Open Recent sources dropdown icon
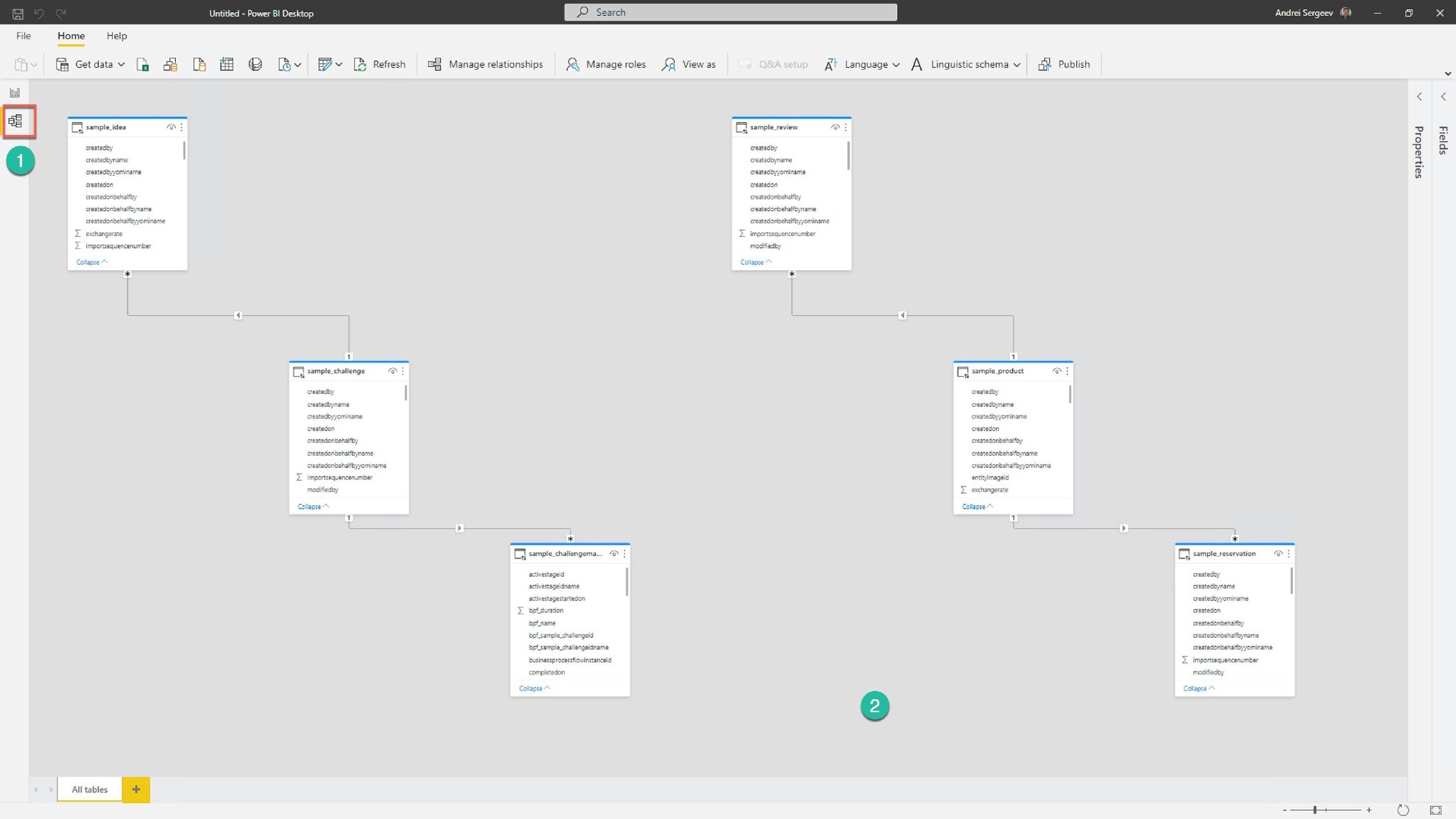1456x819 pixels. (289, 64)
